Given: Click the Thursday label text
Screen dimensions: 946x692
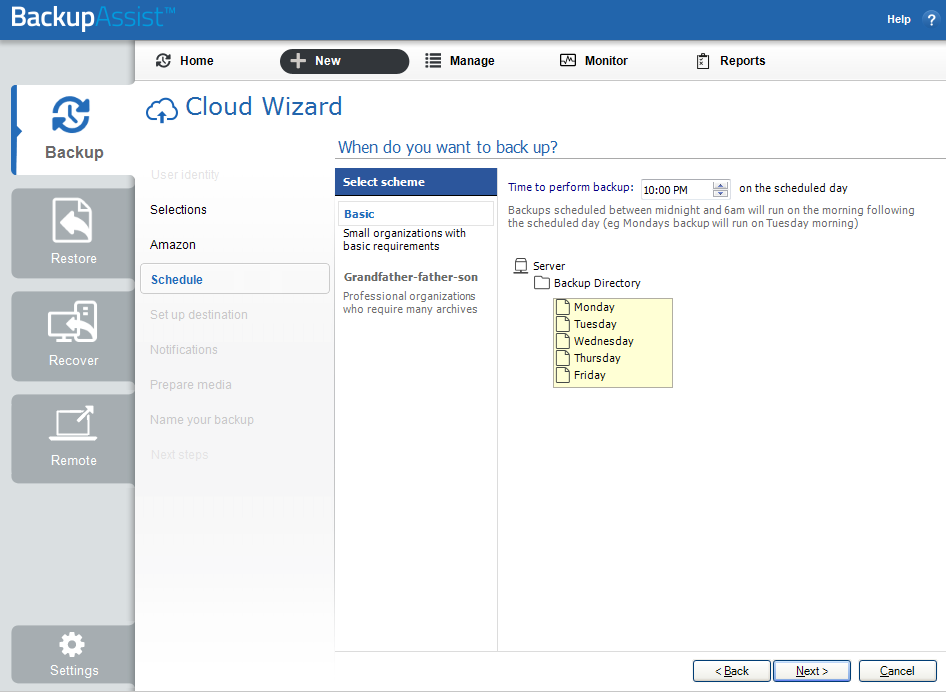Looking at the screenshot, I should pos(597,358).
